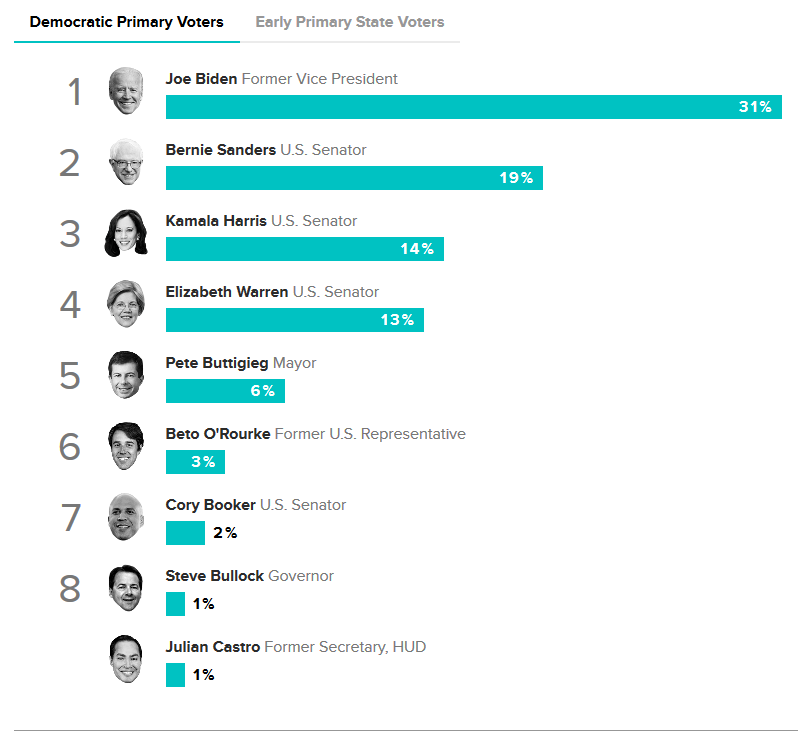Click the Bernie Sanders name label

pos(220,150)
